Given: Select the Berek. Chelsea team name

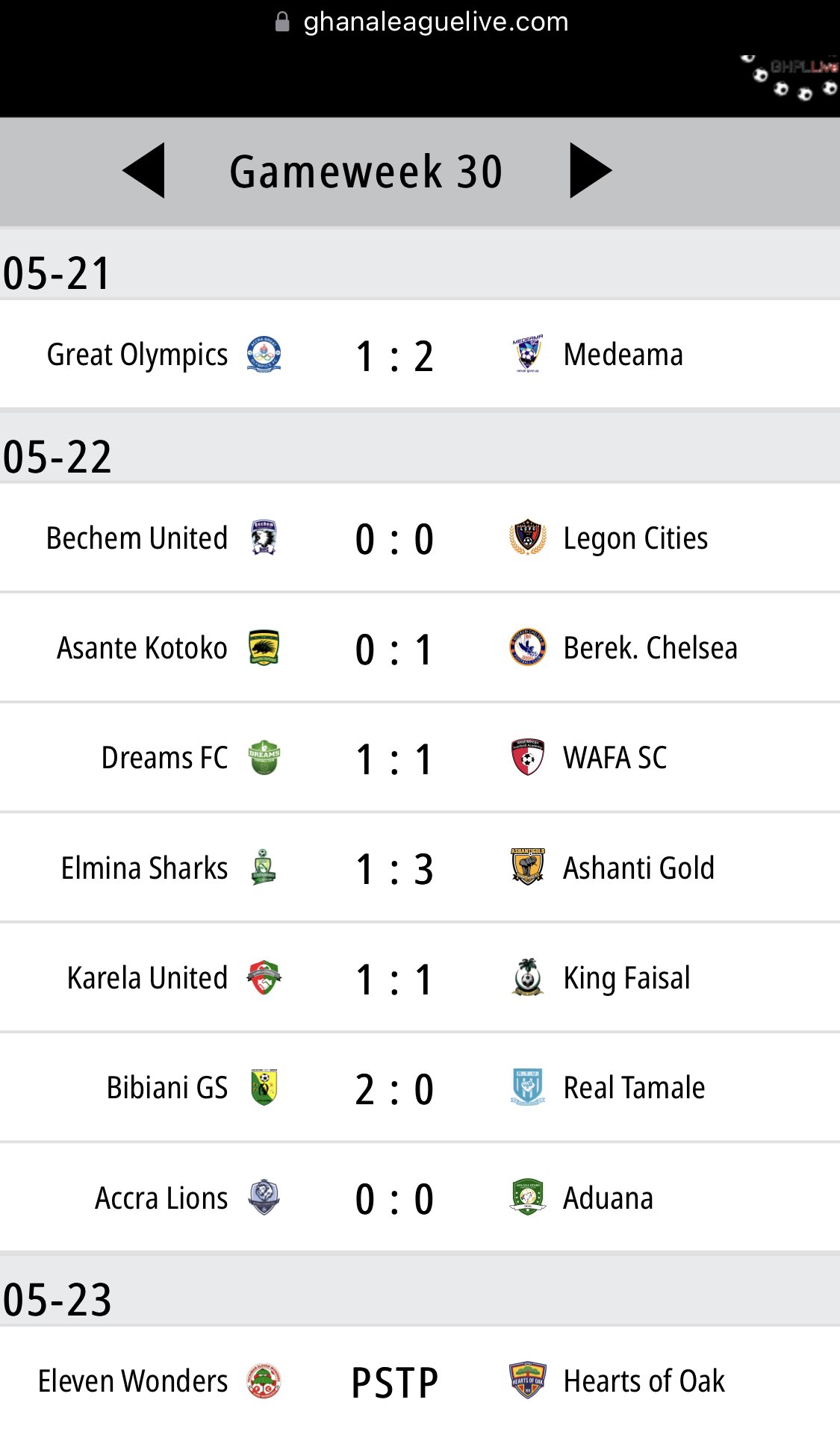Looking at the screenshot, I should pyautogui.click(x=650, y=647).
